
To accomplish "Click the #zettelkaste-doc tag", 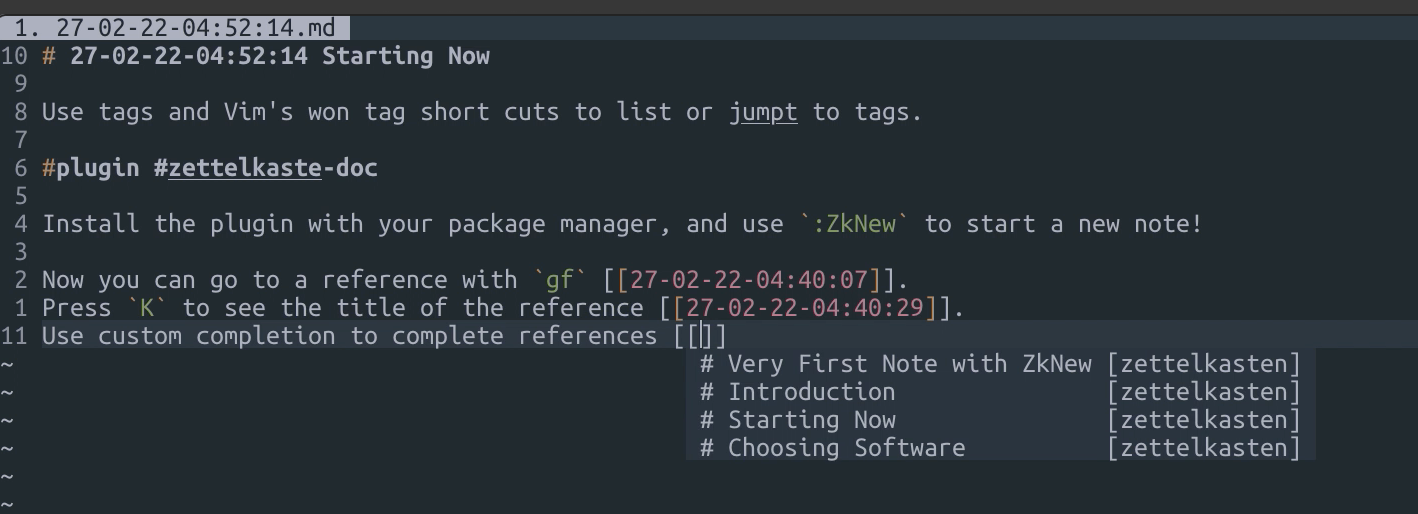I will point(266,167).
